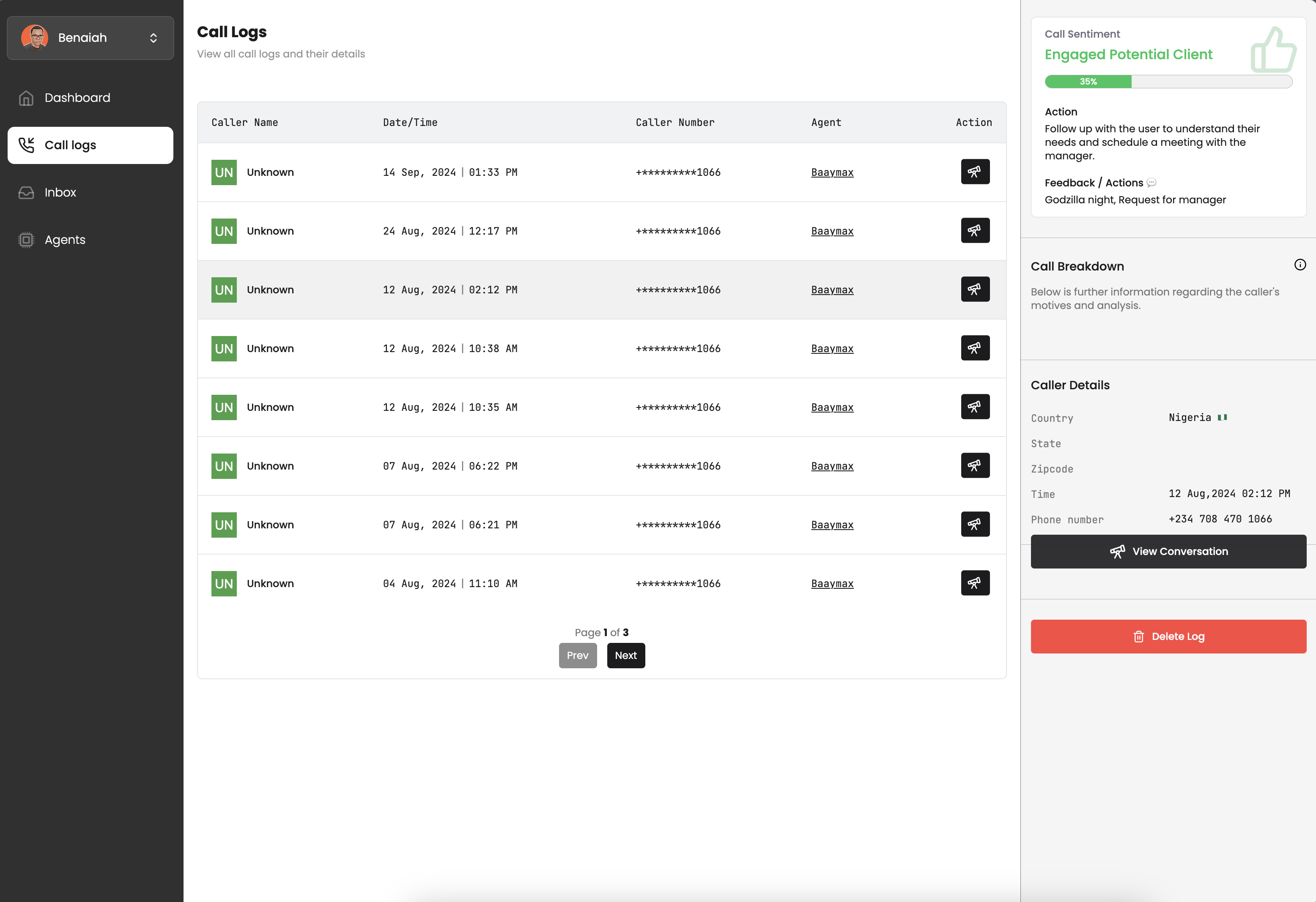
Task: Click the Call Breakdown info icon
Action: 1300,265
